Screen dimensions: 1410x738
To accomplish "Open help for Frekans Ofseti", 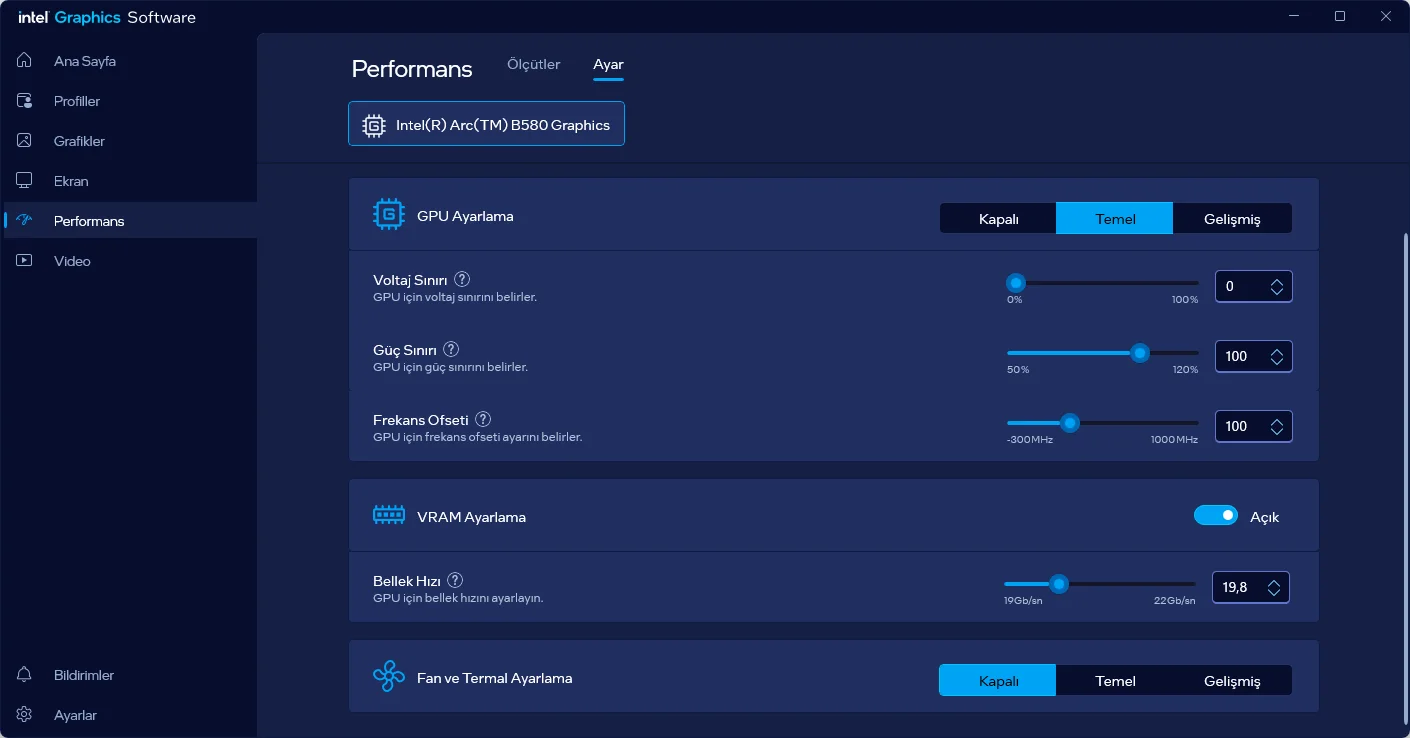I will coord(483,420).
